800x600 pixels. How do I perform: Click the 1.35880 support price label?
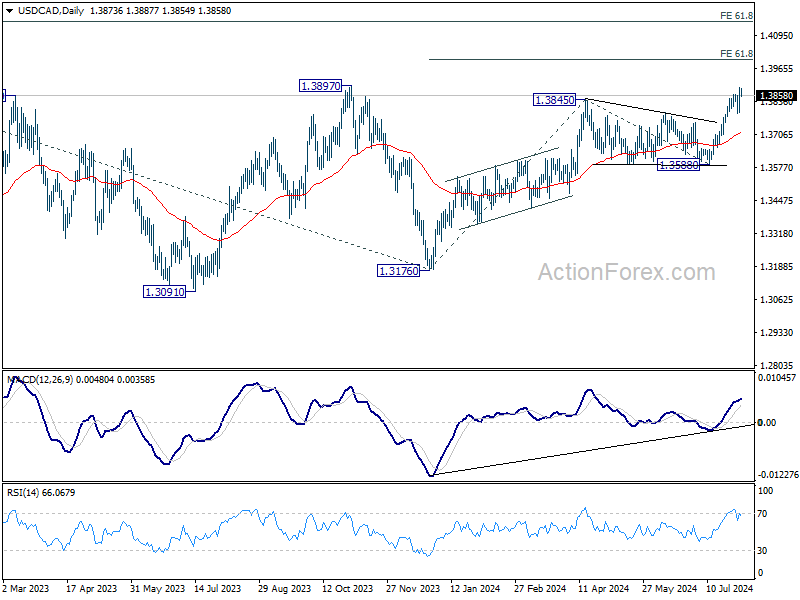pos(677,165)
